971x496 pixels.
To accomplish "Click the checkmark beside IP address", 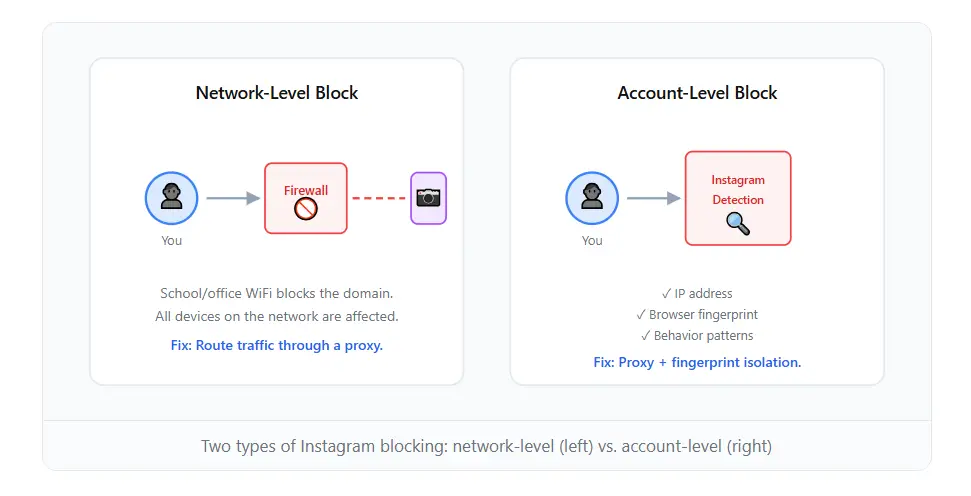I will [666, 294].
